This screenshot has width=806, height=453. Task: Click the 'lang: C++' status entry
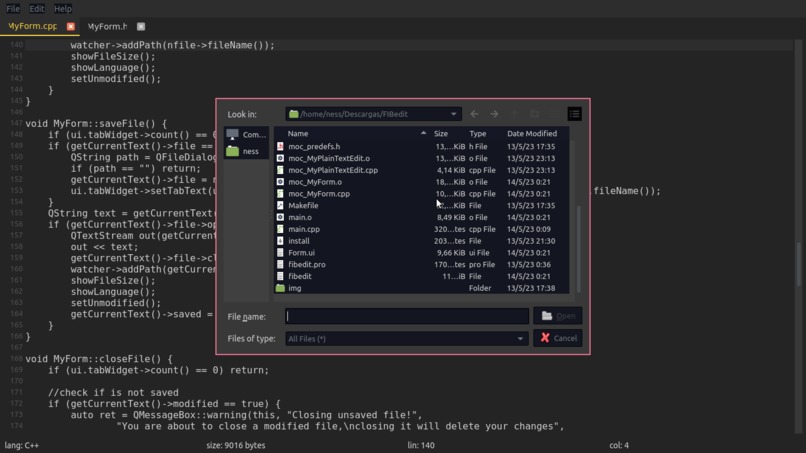point(22,445)
